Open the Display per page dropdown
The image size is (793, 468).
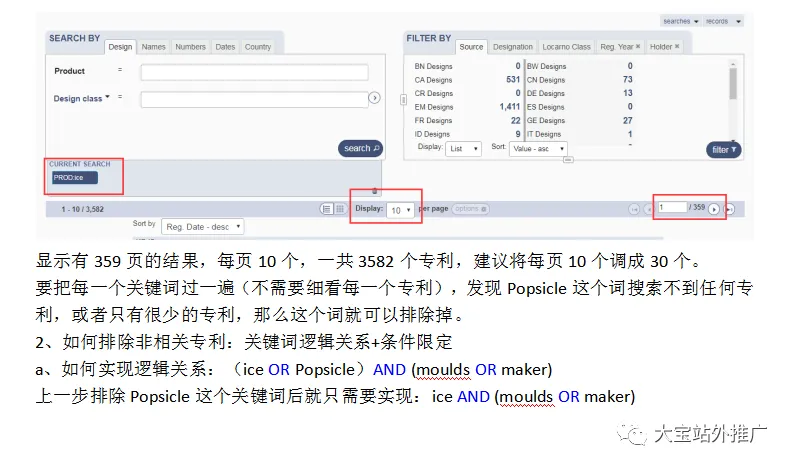pos(401,210)
